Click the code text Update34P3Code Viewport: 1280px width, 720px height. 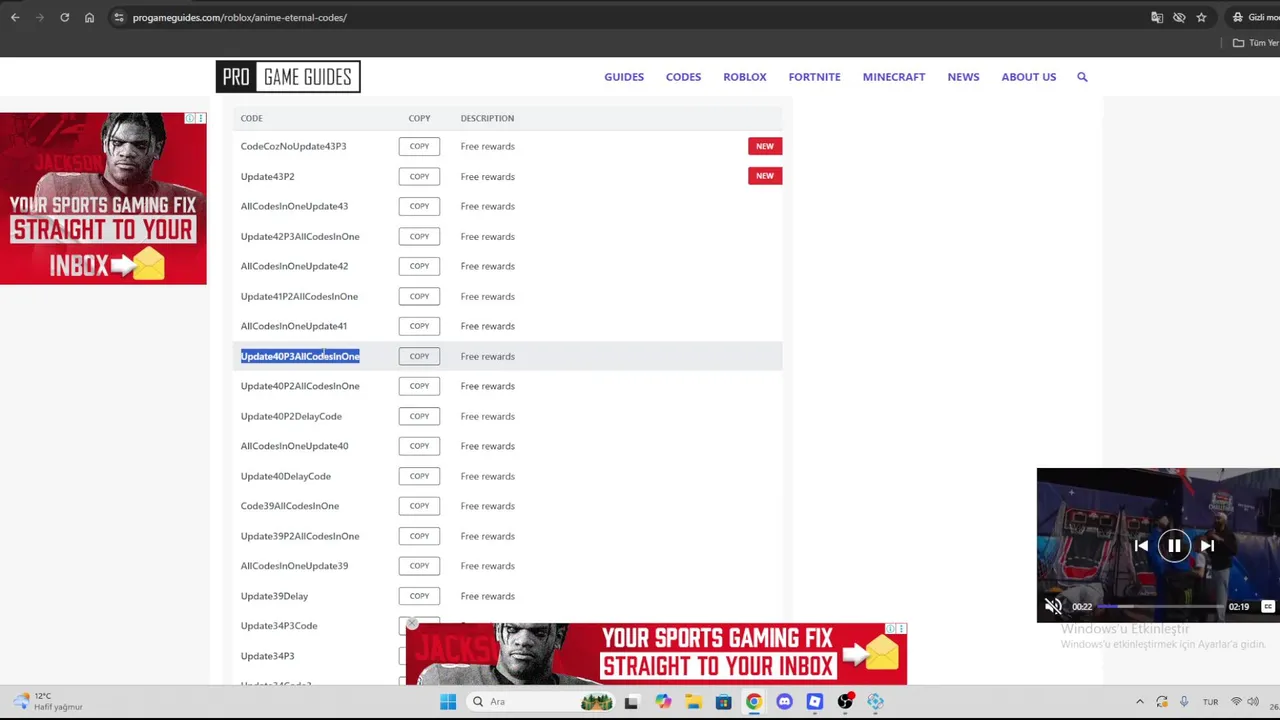pyautogui.click(x=279, y=626)
